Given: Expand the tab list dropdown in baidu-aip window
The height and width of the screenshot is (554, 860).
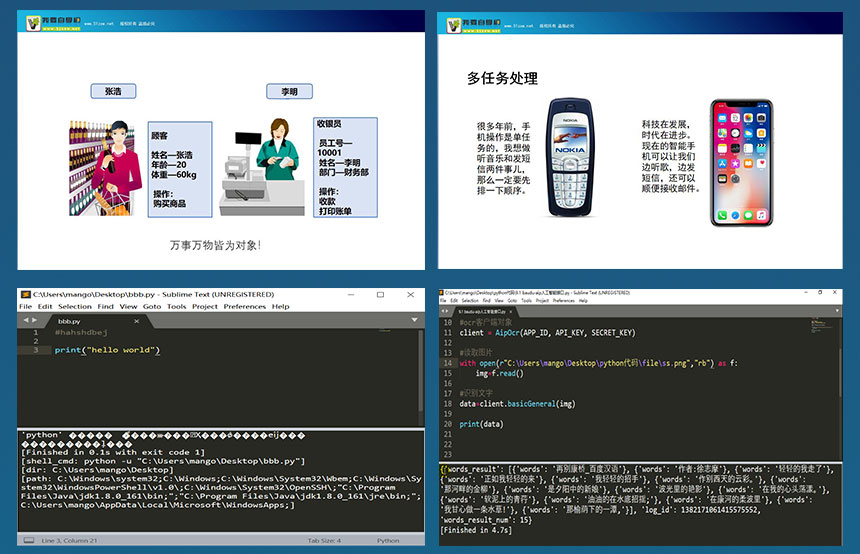Looking at the screenshot, I should point(837,311).
